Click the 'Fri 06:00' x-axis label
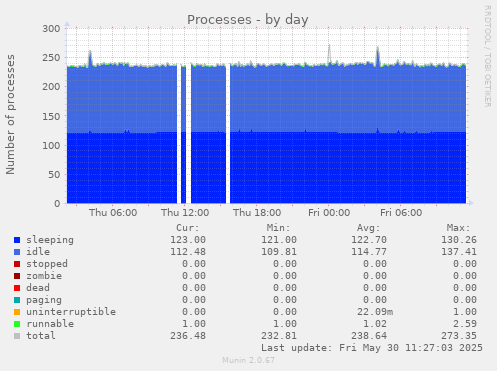This screenshot has height=371, width=497. click(401, 213)
